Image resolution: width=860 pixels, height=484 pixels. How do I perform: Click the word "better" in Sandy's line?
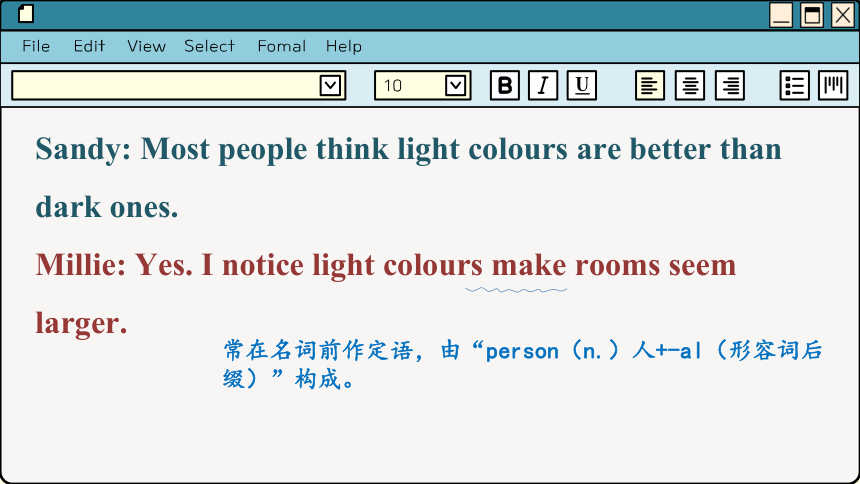670,149
